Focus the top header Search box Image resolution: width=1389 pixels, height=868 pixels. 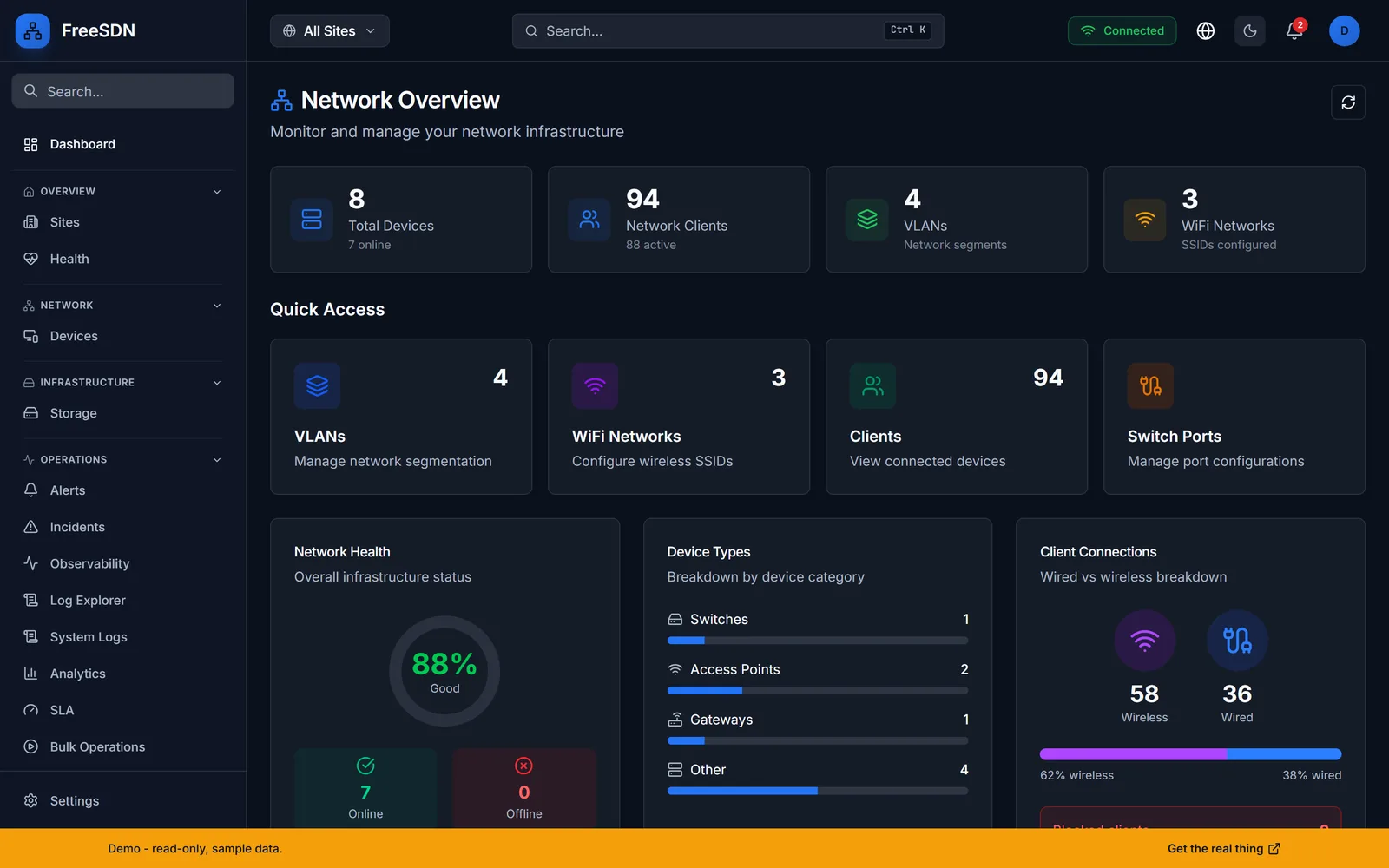coord(727,31)
